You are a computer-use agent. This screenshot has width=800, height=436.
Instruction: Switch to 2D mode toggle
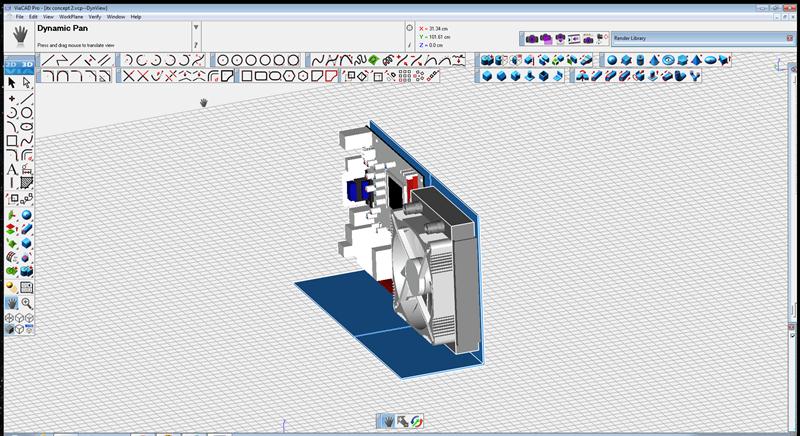12,65
